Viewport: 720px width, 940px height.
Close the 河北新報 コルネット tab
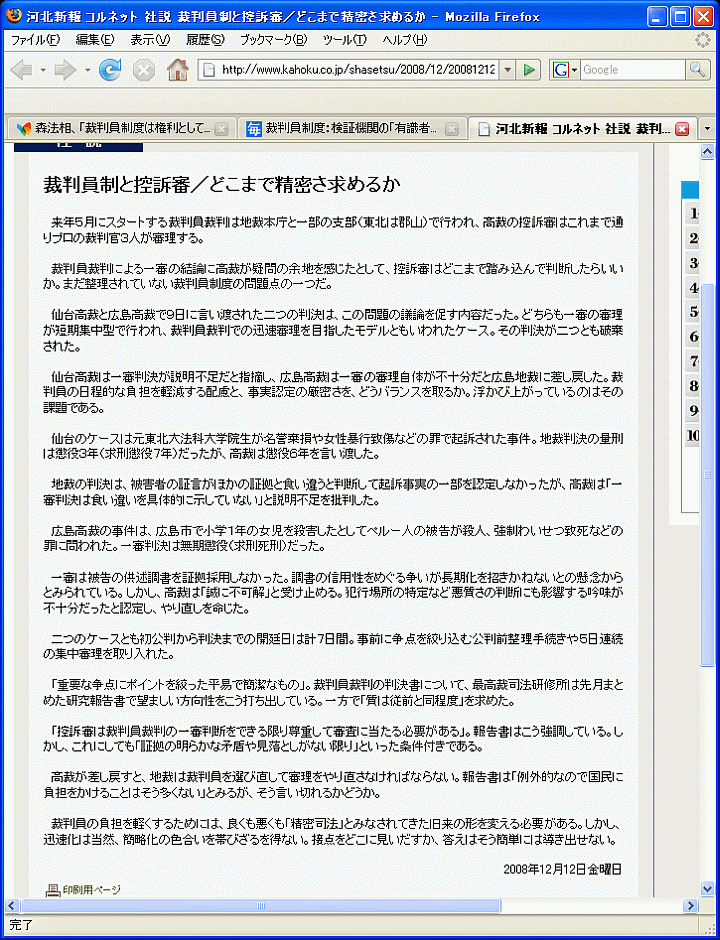click(x=682, y=129)
